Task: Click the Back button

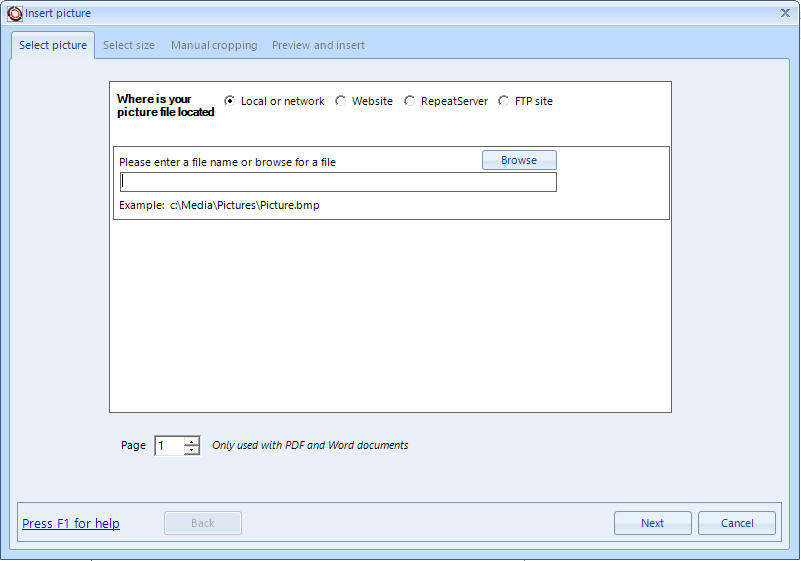Action: 203,523
